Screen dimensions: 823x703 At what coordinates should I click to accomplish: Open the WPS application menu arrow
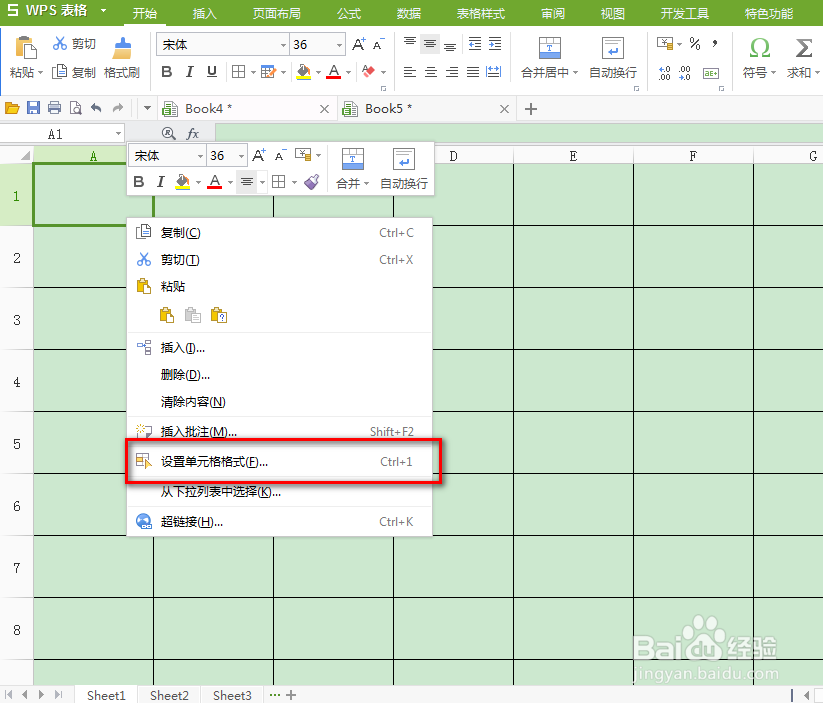pyautogui.click(x=103, y=10)
